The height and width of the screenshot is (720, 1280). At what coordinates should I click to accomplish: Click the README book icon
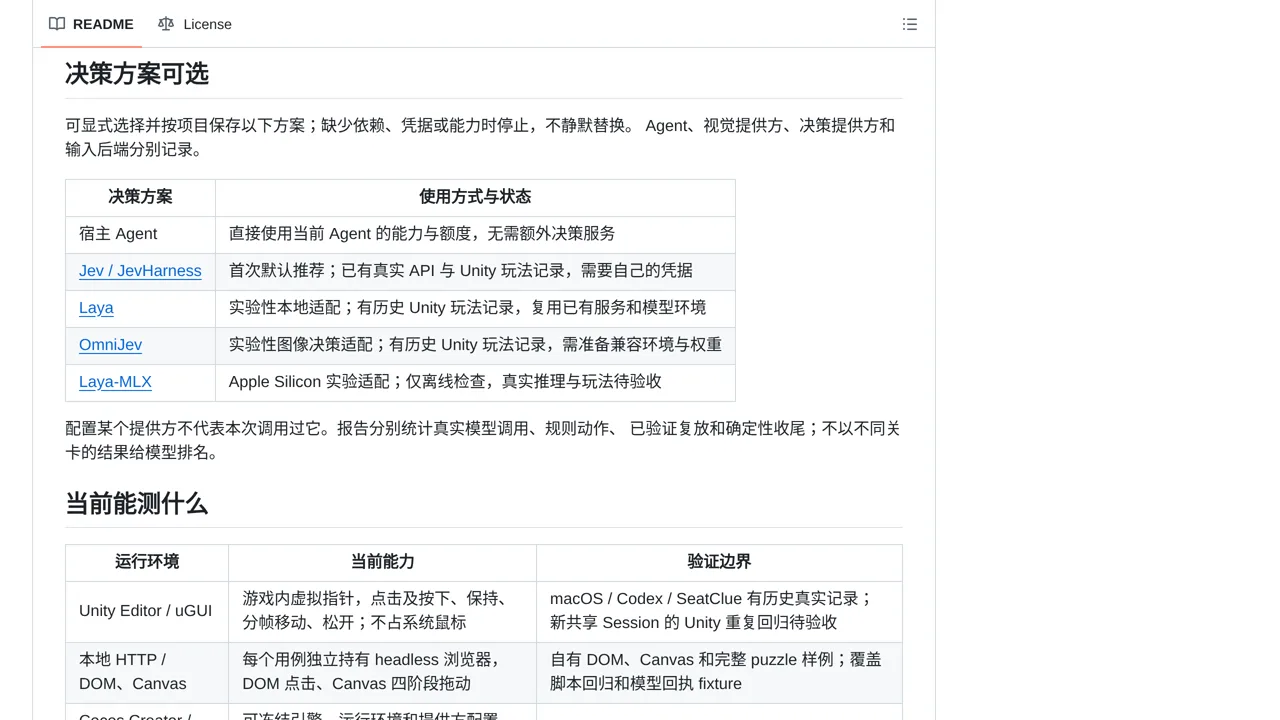(57, 24)
